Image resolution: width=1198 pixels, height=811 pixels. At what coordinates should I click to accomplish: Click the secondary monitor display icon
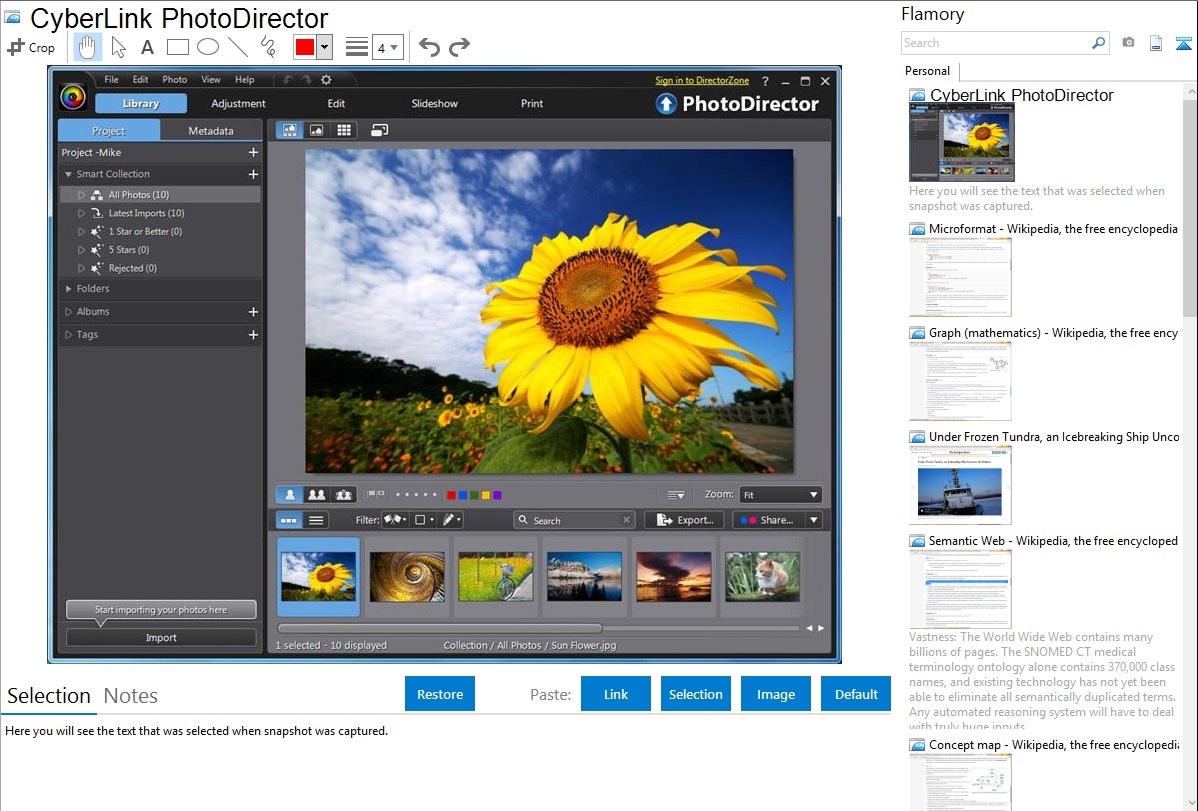[380, 131]
